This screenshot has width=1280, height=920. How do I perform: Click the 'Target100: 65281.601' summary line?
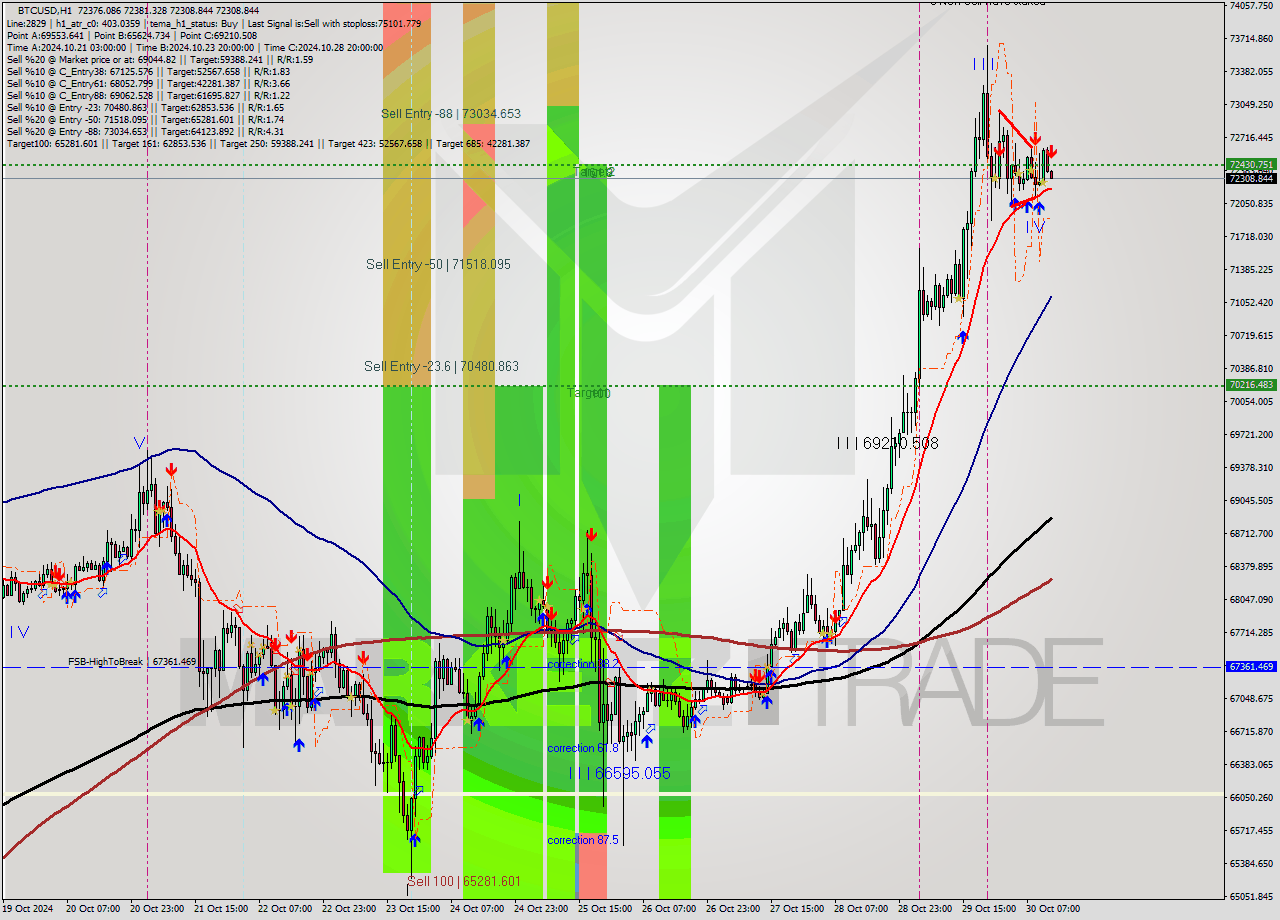tap(268, 144)
